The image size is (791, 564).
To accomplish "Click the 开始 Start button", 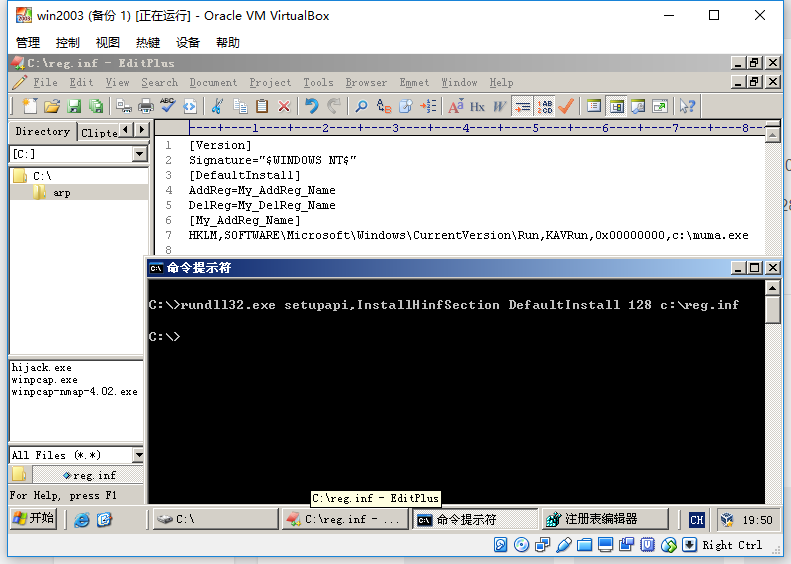I will pyautogui.click(x=33, y=519).
